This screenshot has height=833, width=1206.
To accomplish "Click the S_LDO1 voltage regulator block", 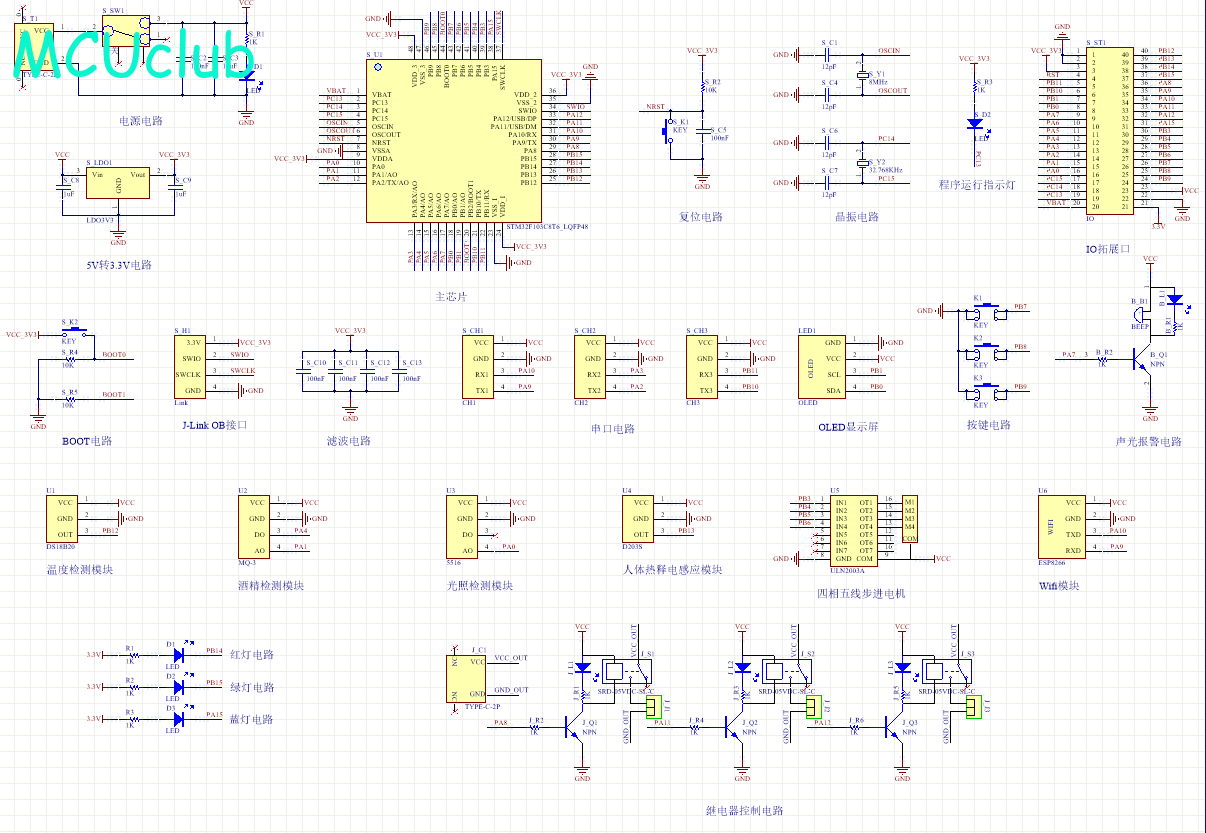I will tap(118, 182).
